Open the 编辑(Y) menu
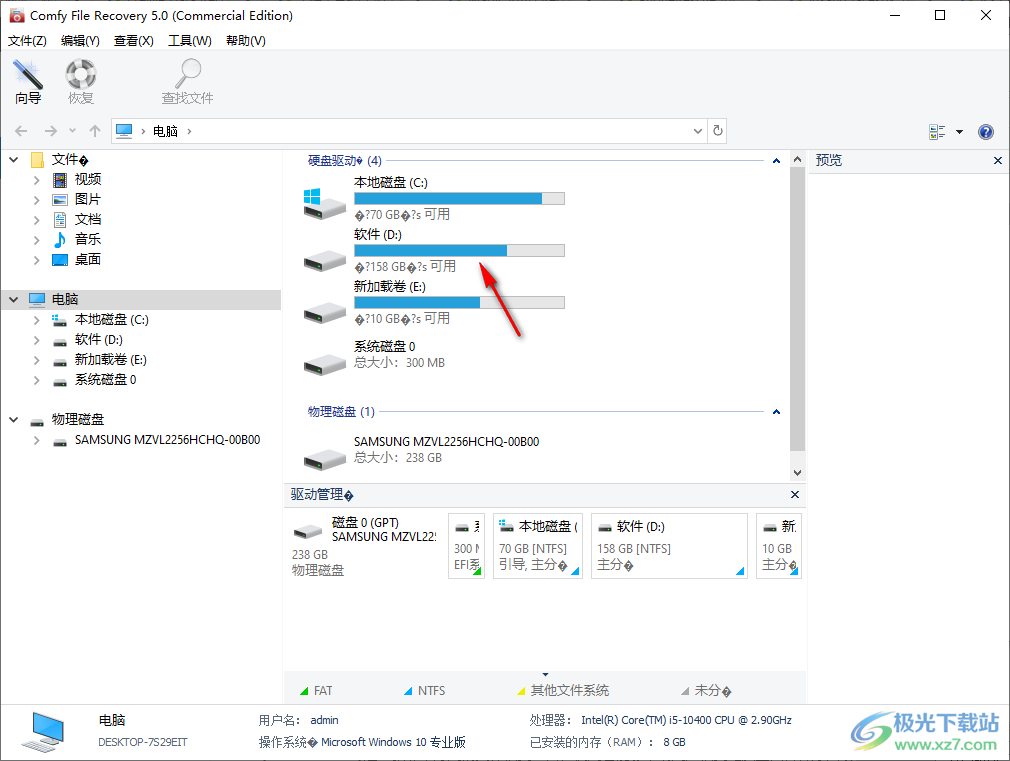This screenshot has height=761, width=1010. tap(80, 41)
